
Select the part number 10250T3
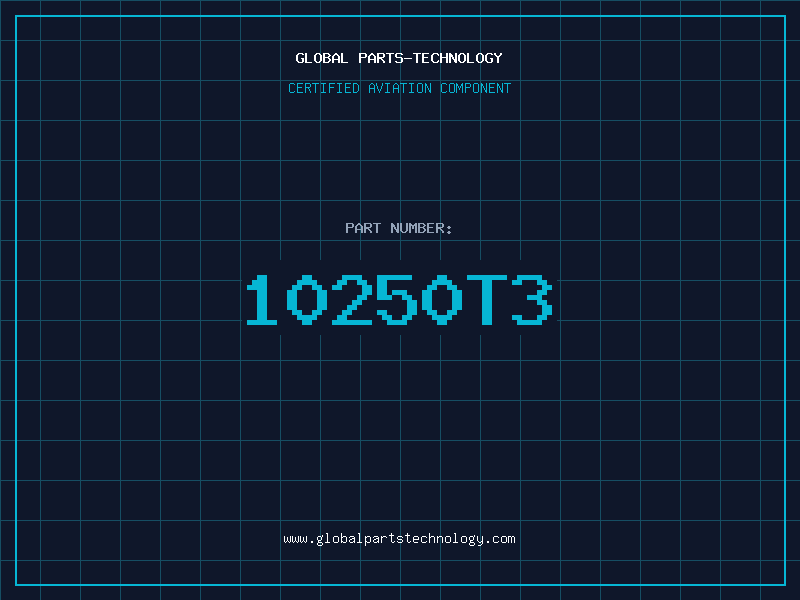(399, 299)
